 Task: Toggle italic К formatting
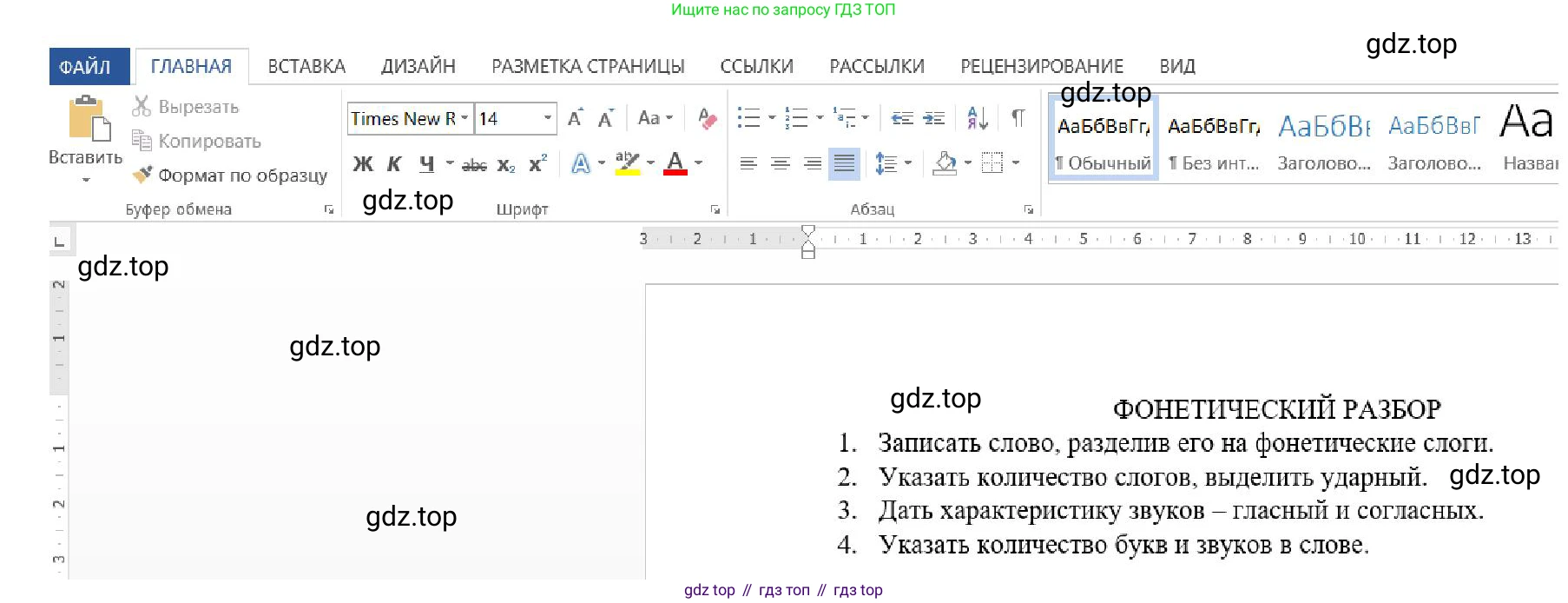coord(394,163)
